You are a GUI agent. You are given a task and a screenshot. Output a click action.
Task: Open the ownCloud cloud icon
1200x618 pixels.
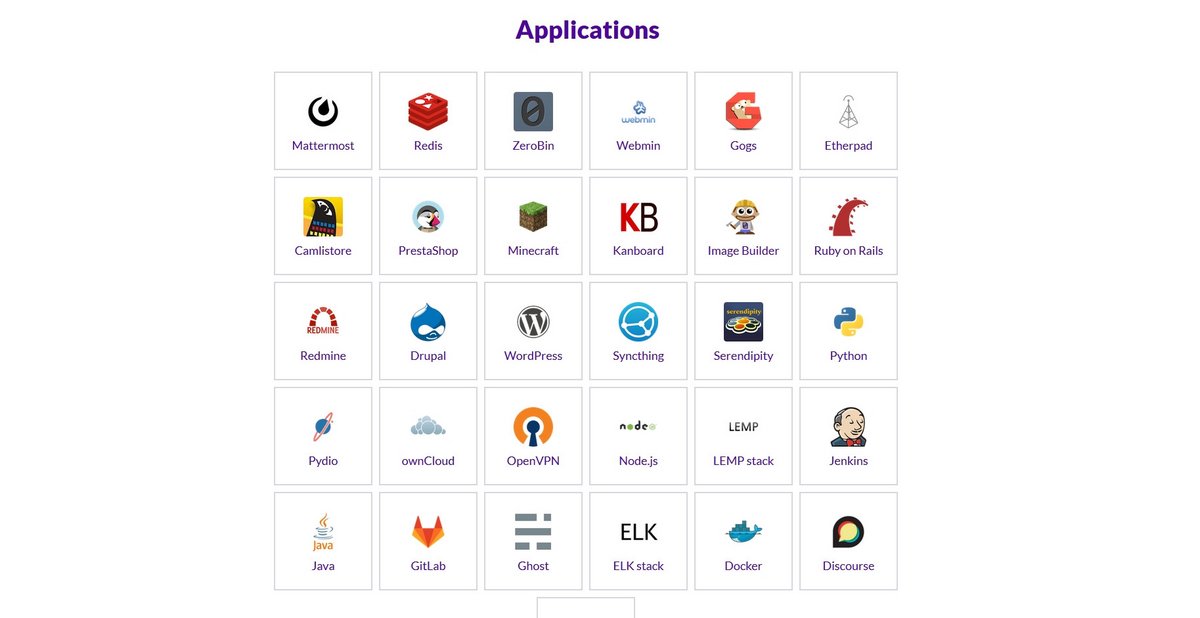[x=428, y=427]
